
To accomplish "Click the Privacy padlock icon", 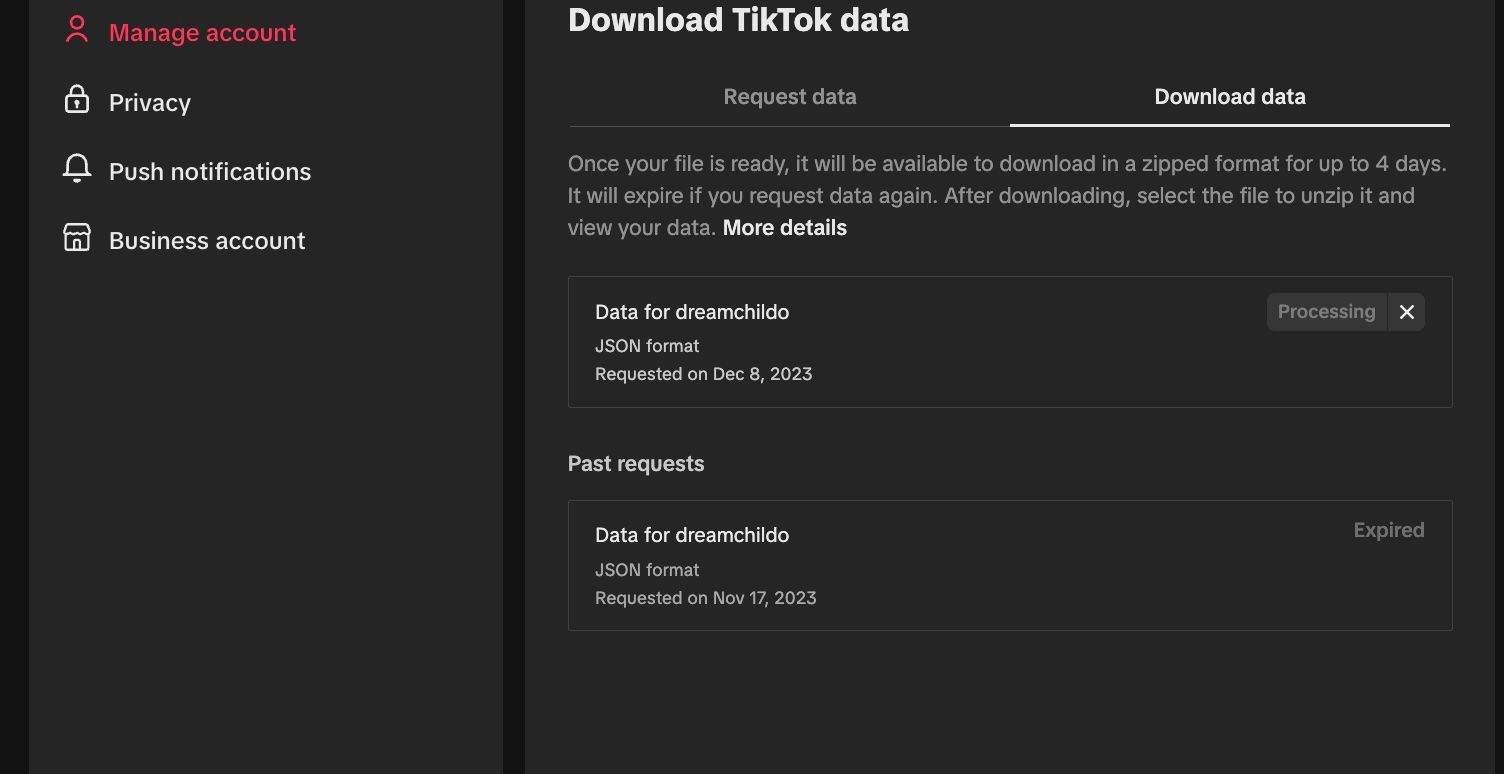I will (x=76, y=101).
